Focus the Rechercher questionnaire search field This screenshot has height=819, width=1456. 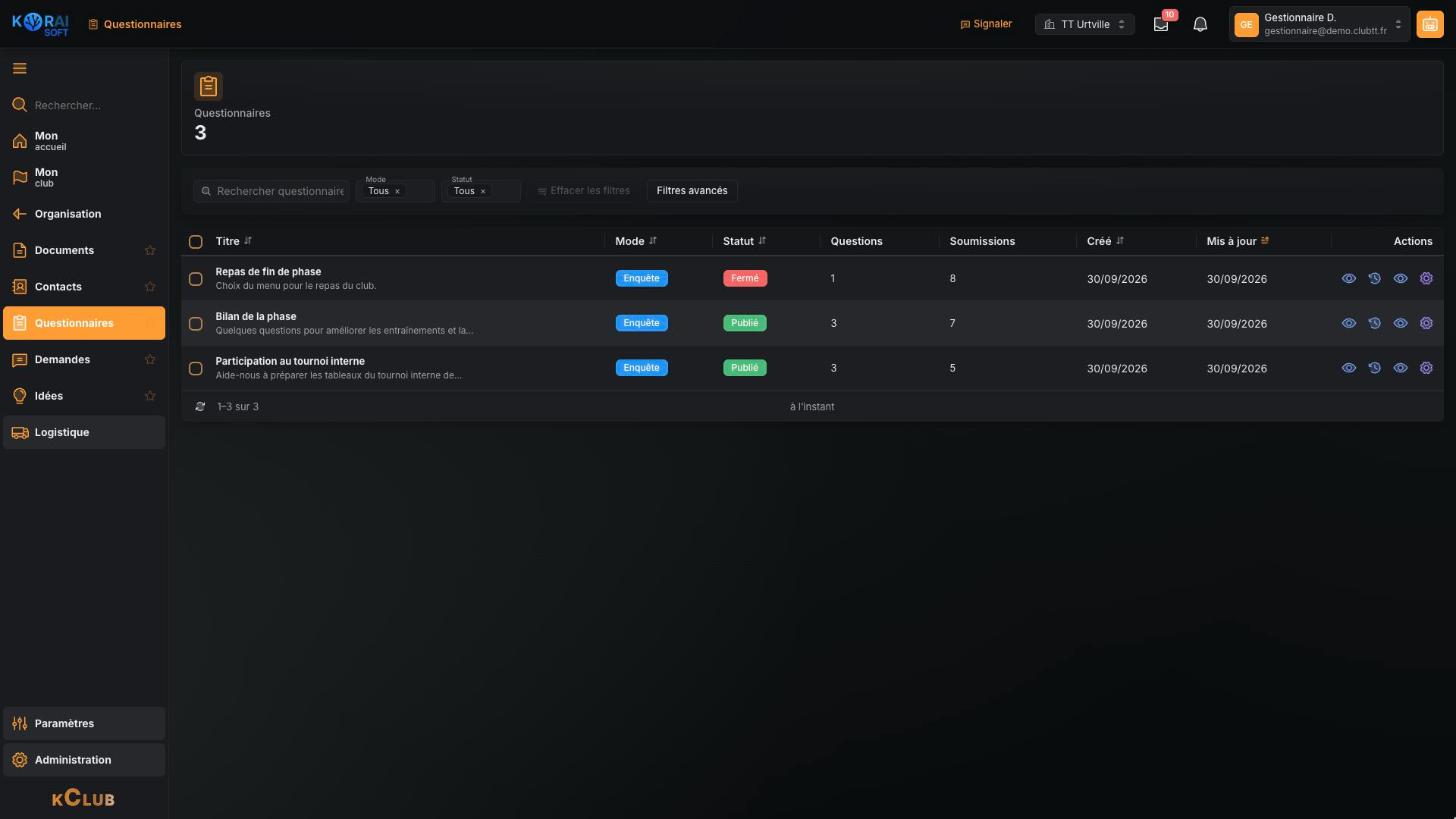(x=272, y=191)
